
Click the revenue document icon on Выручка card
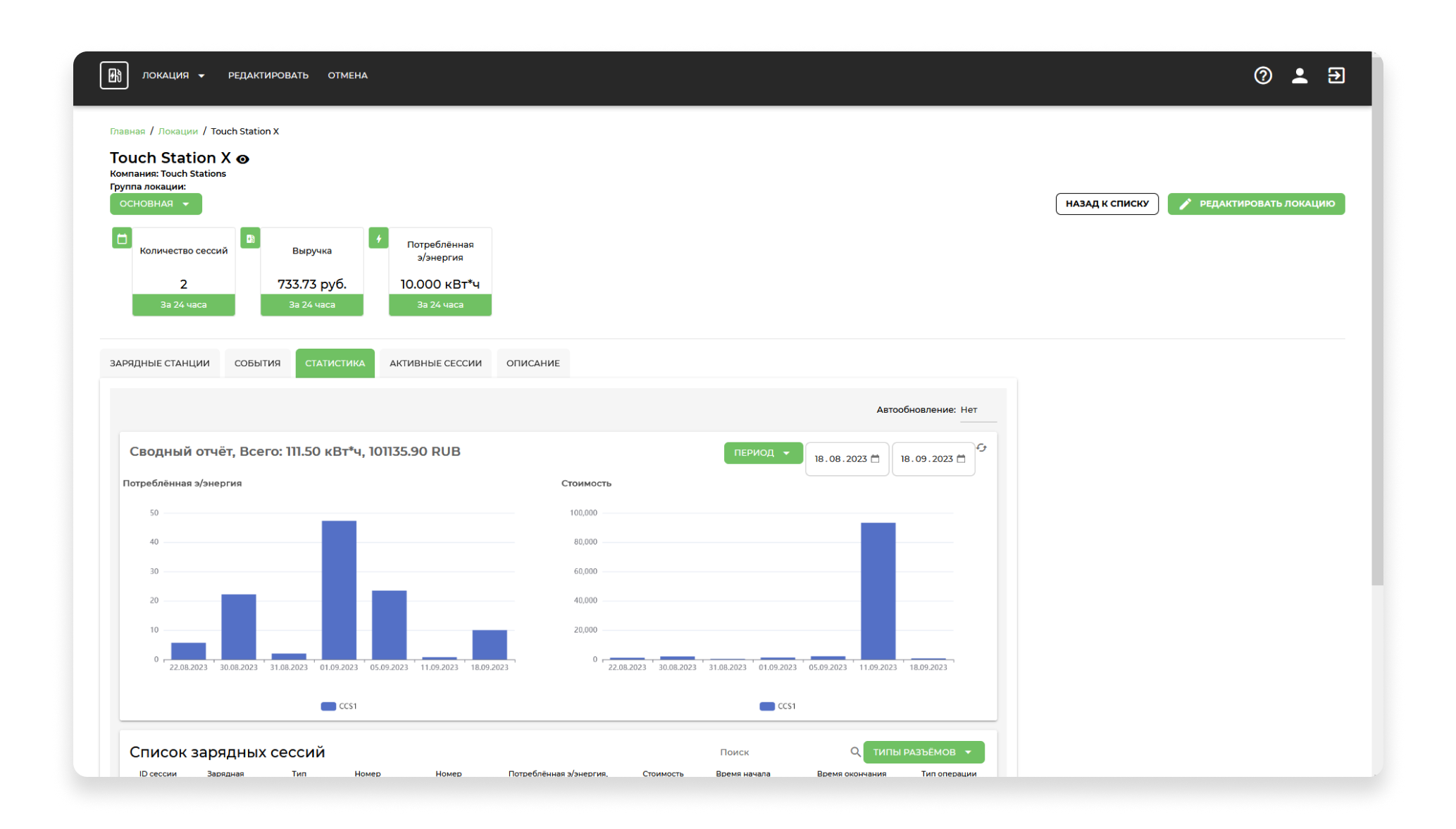click(x=250, y=238)
